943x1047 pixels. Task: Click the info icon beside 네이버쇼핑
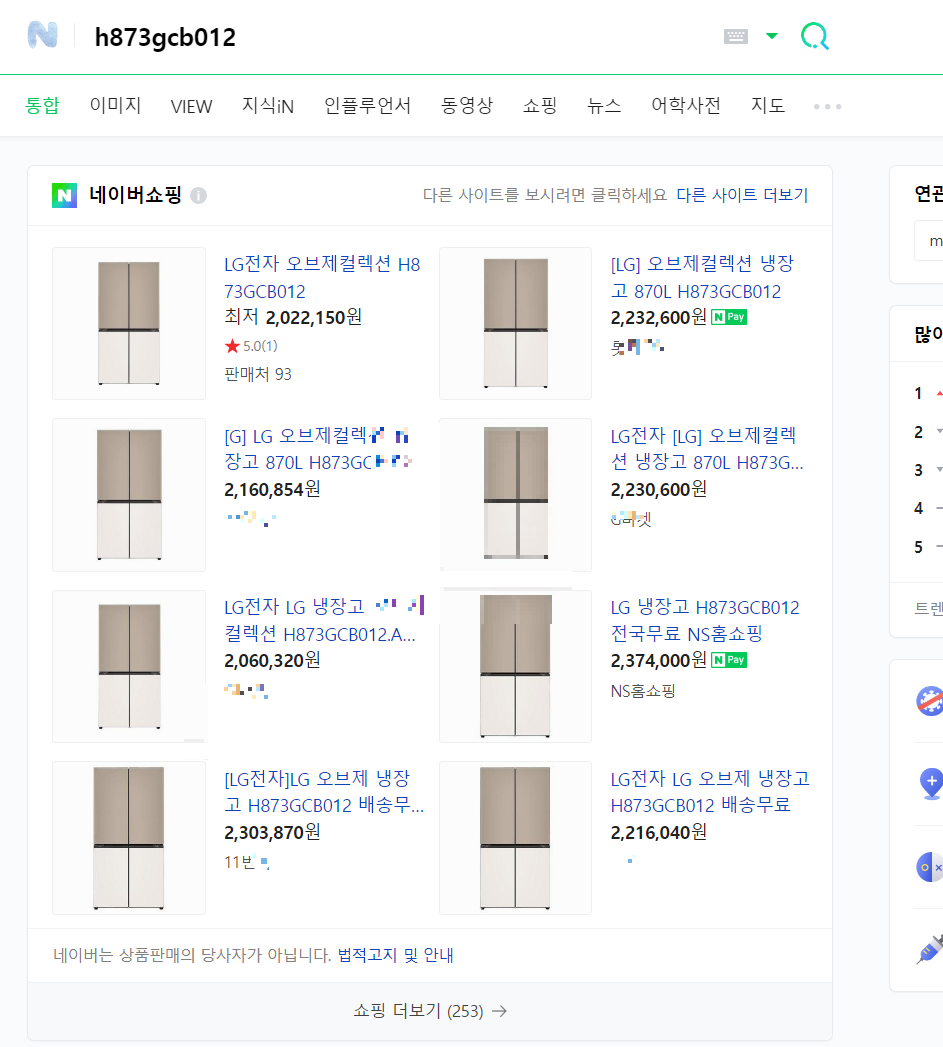tap(198, 196)
